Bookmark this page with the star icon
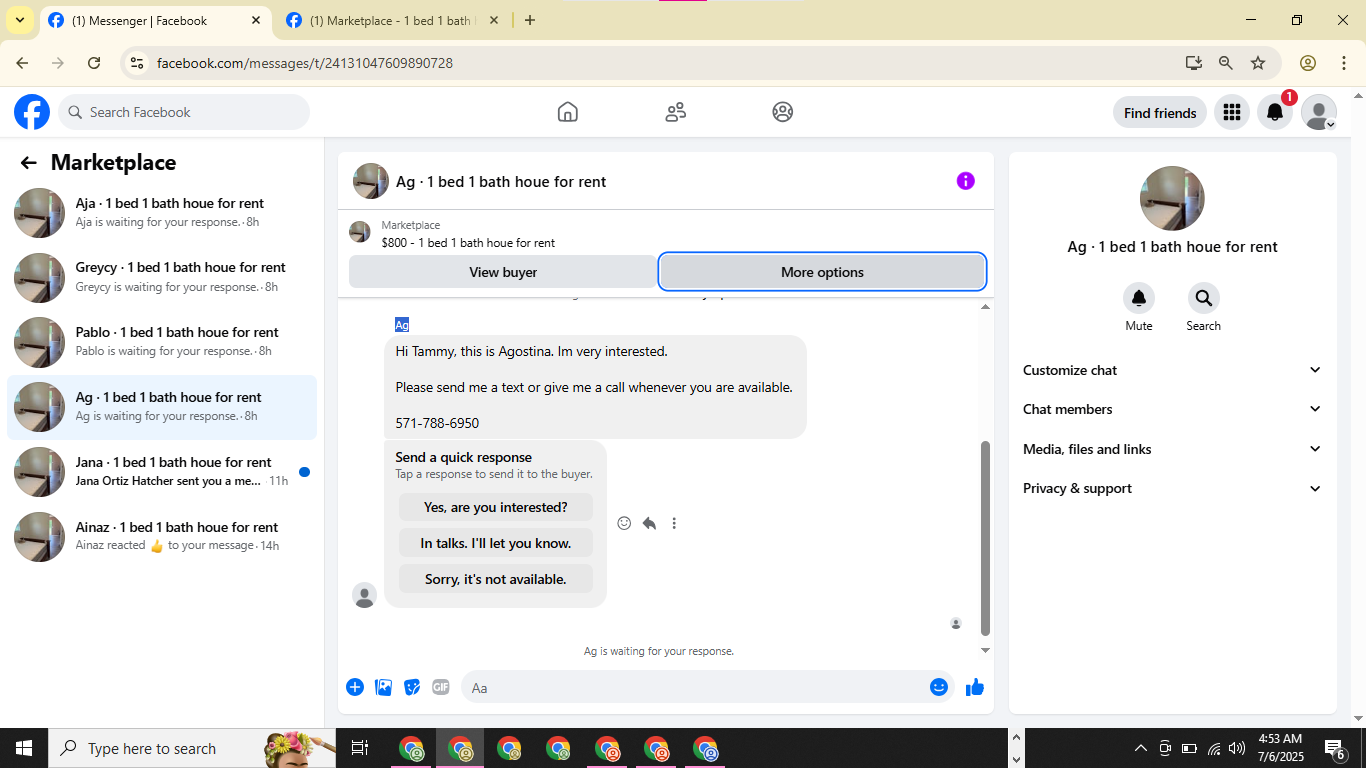Image resolution: width=1366 pixels, height=768 pixels. point(1258,63)
